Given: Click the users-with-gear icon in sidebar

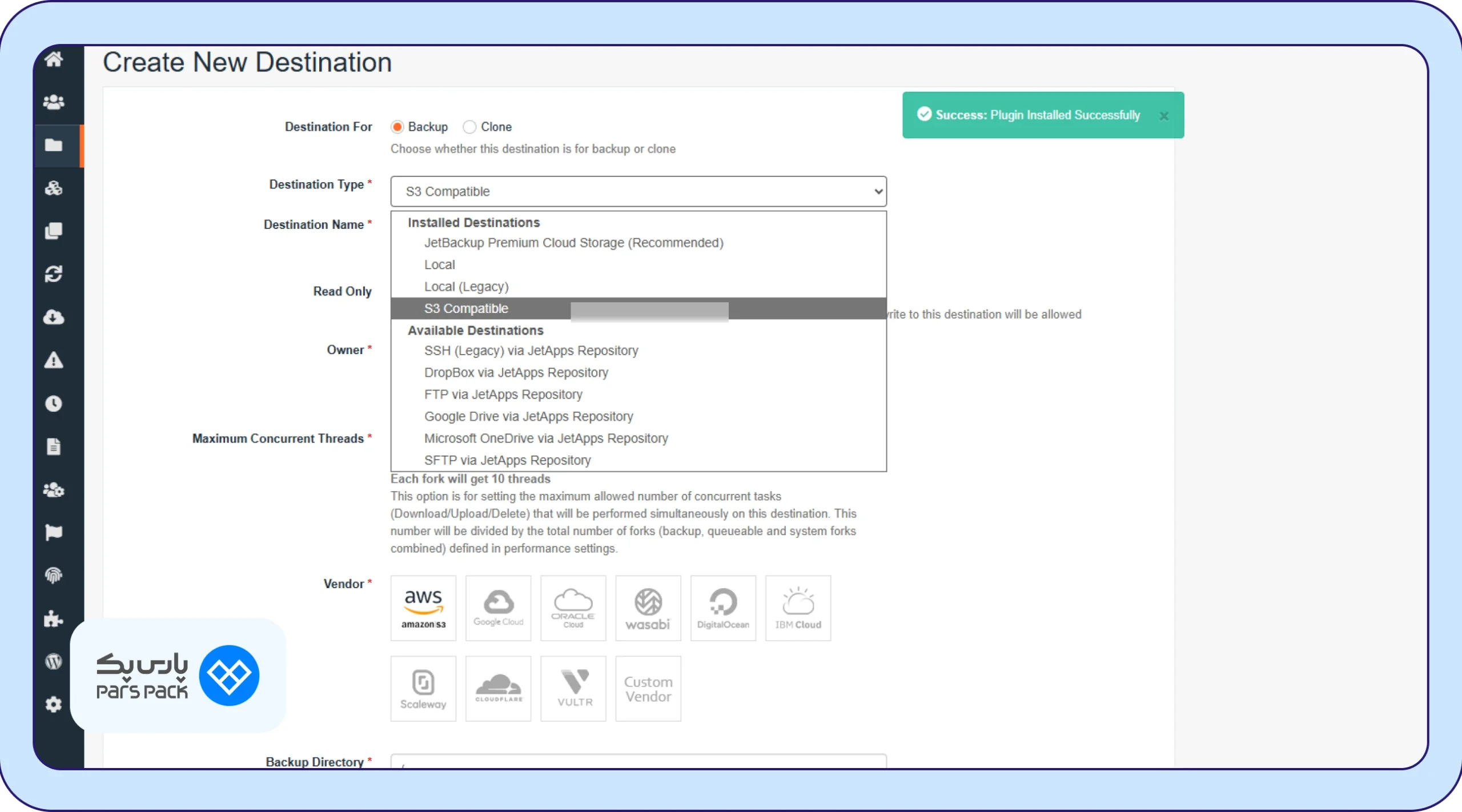Looking at the screenshot, I should 54,490.
